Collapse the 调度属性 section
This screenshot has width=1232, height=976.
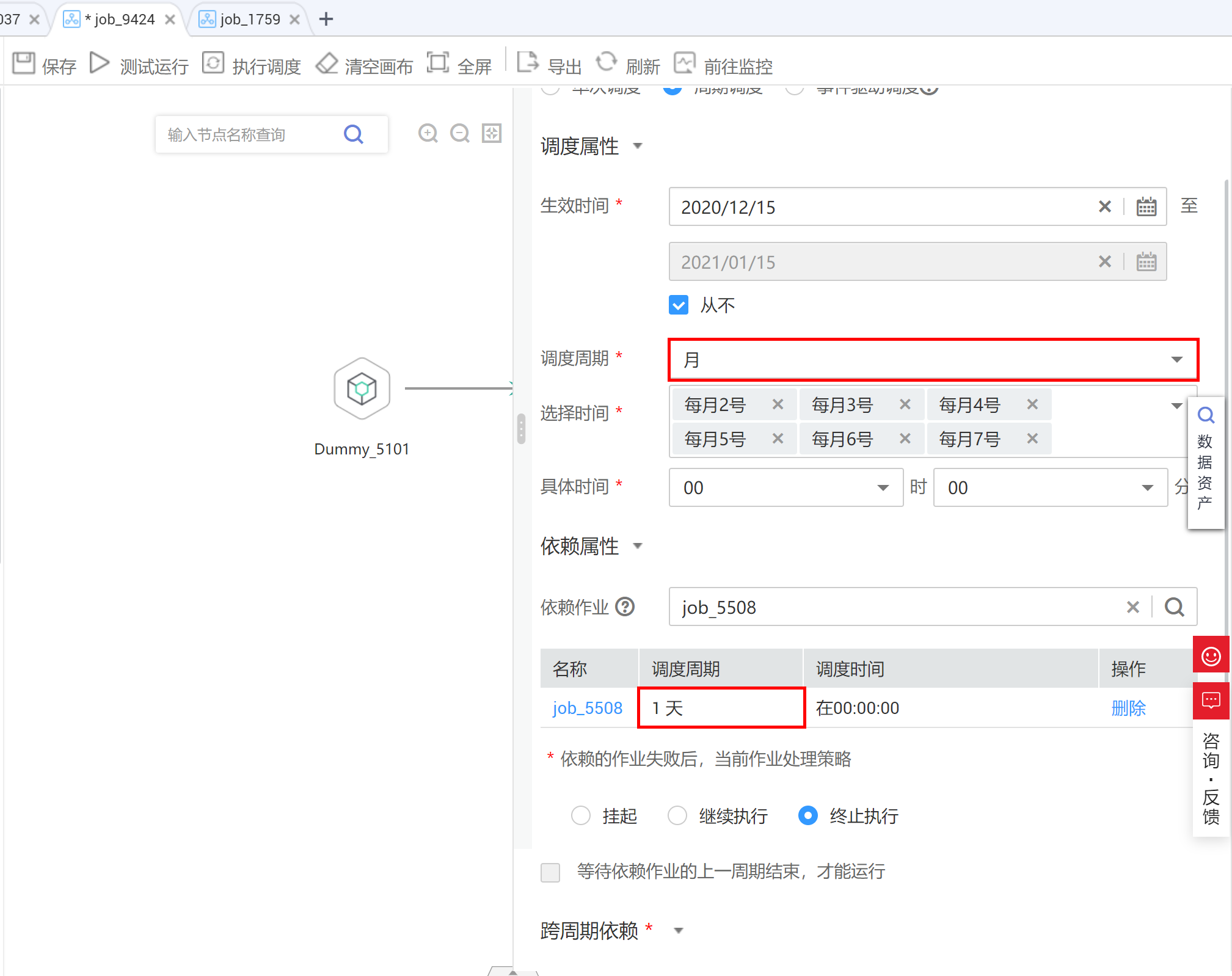(x=638, y=146)
